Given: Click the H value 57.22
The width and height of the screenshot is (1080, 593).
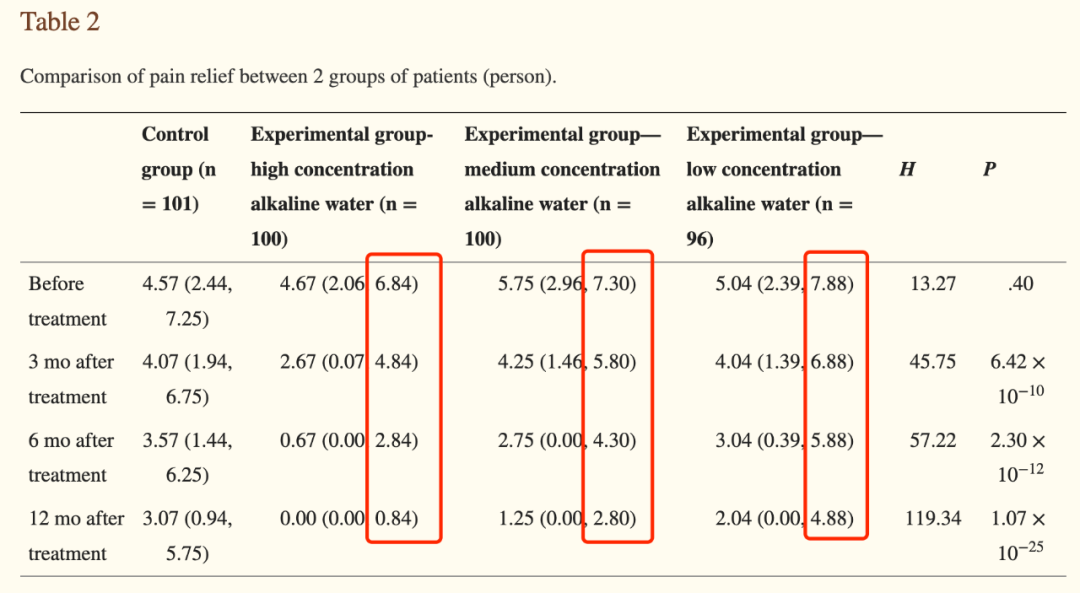Looking at the screenshot, I should point(933,440).
